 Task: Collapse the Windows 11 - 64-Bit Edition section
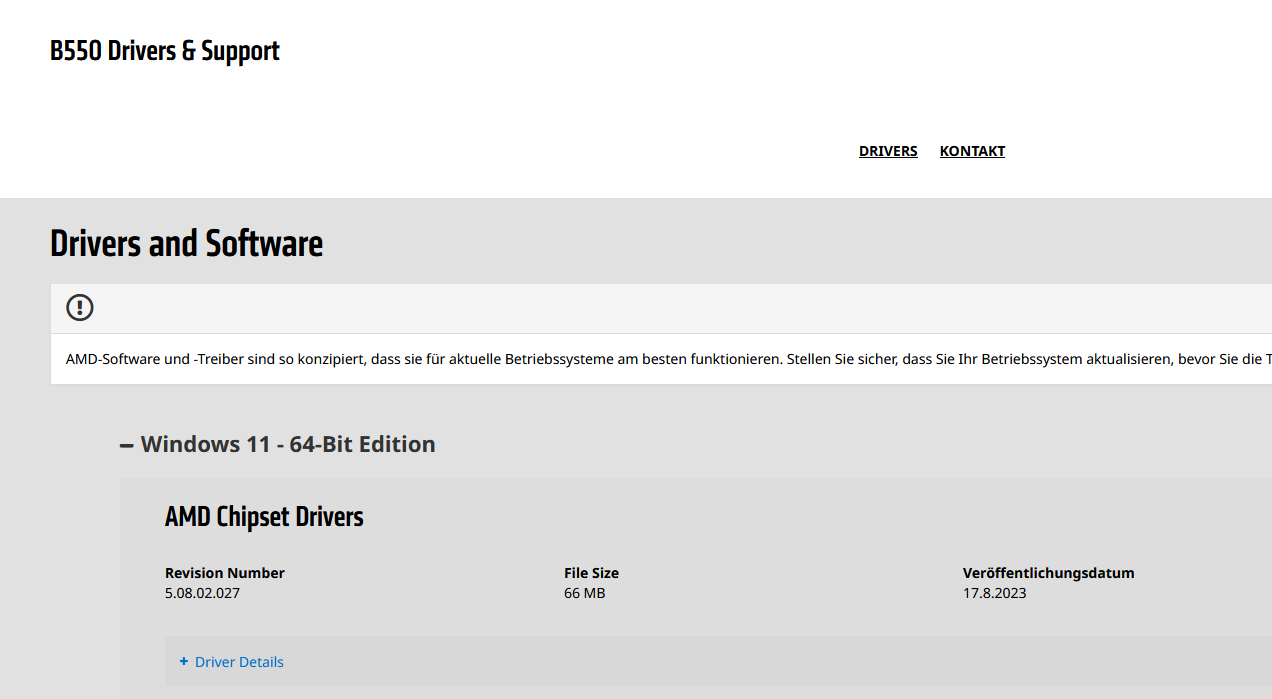click(x=278, y=444)
